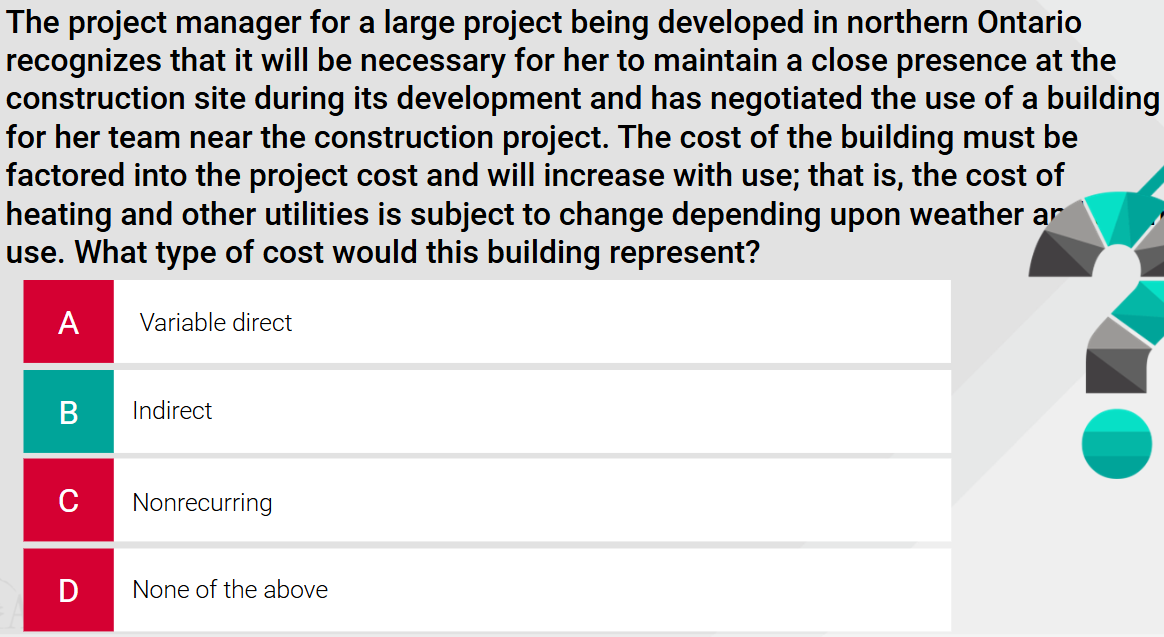Click the teal dot below the question mark

(x=1117, y=443)
